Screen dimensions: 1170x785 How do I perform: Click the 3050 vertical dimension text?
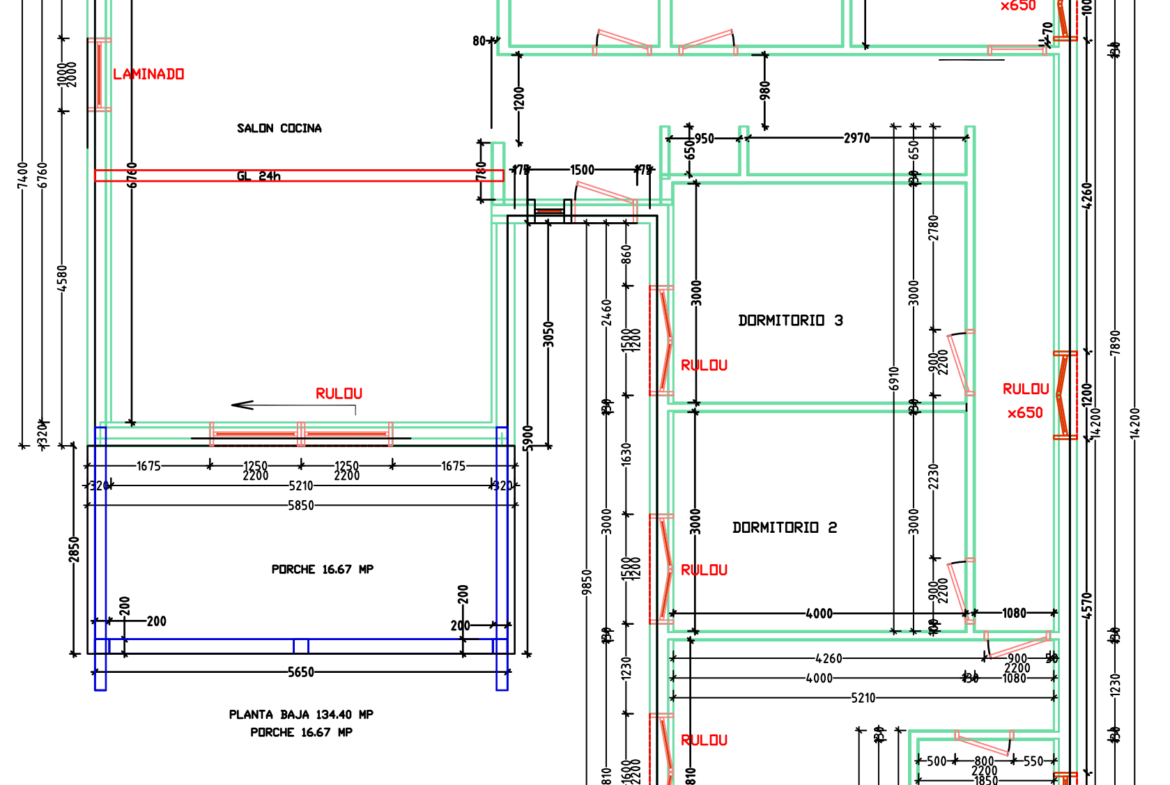click(x=547, y=335)
